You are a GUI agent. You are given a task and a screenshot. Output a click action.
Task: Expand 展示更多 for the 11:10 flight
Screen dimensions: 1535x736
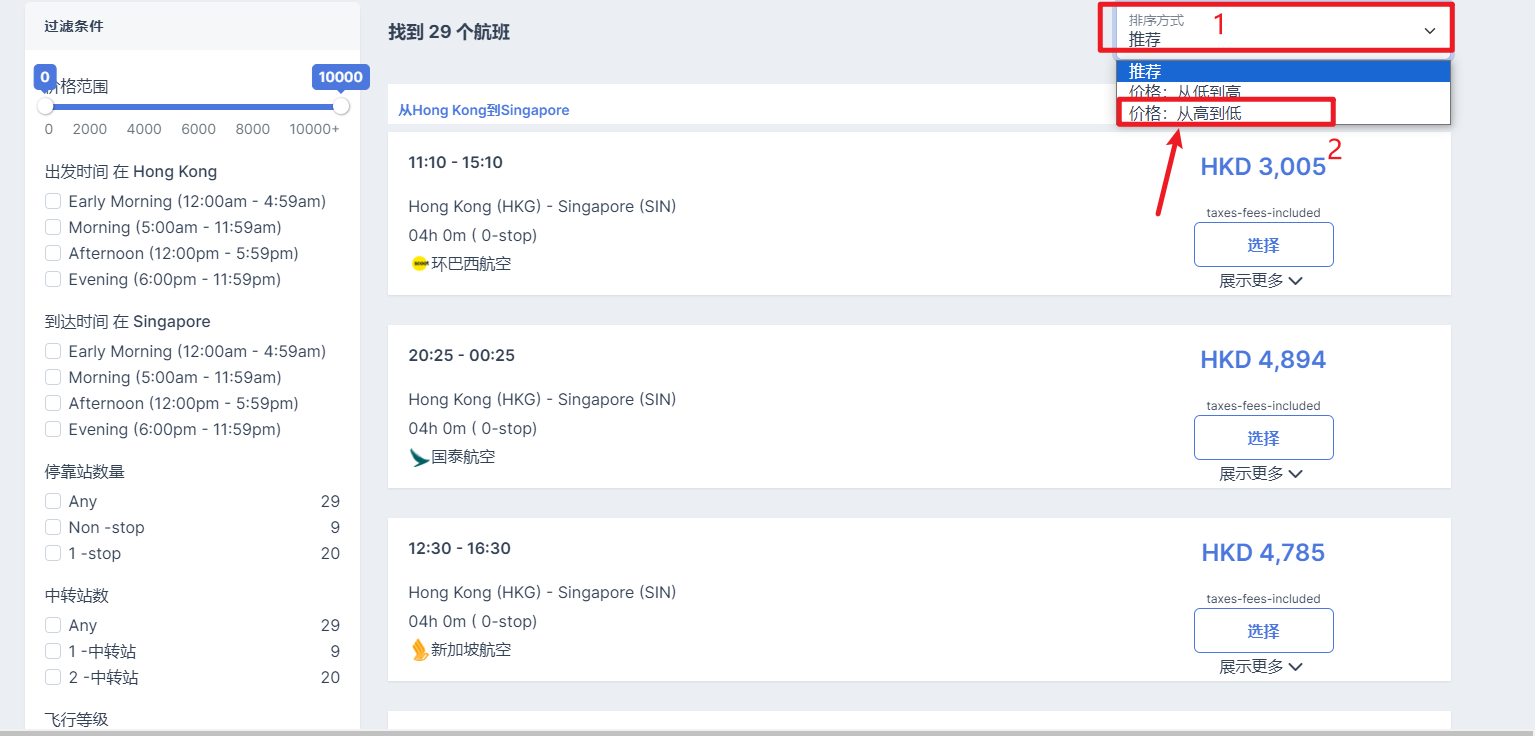coord(1251,281)
